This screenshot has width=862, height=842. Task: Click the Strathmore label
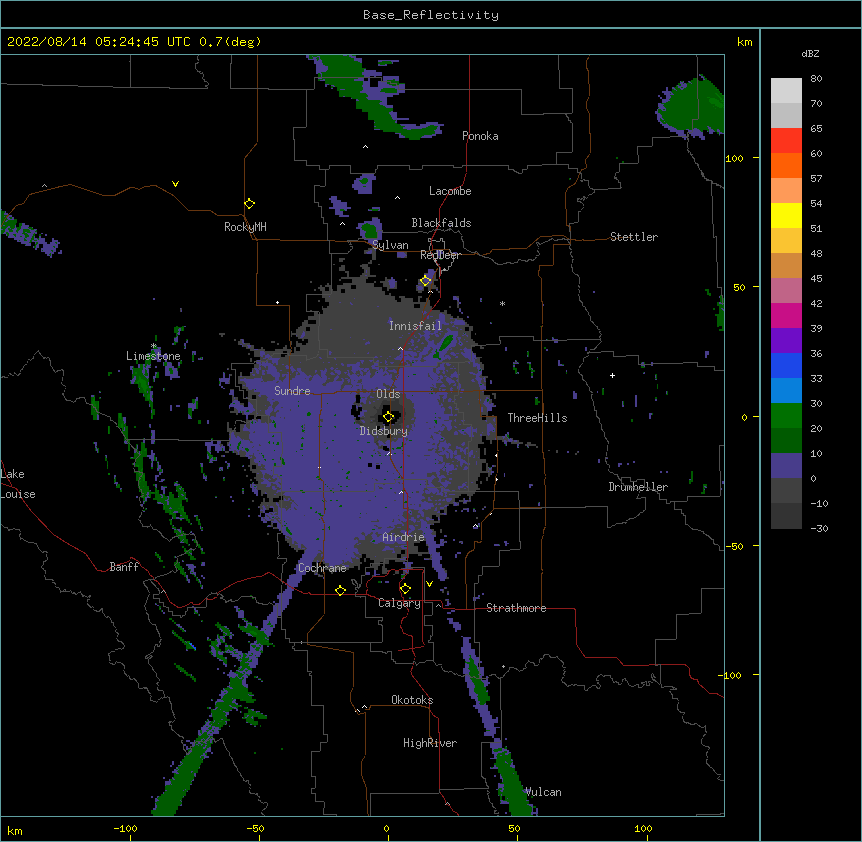click(x=516, y=608)
